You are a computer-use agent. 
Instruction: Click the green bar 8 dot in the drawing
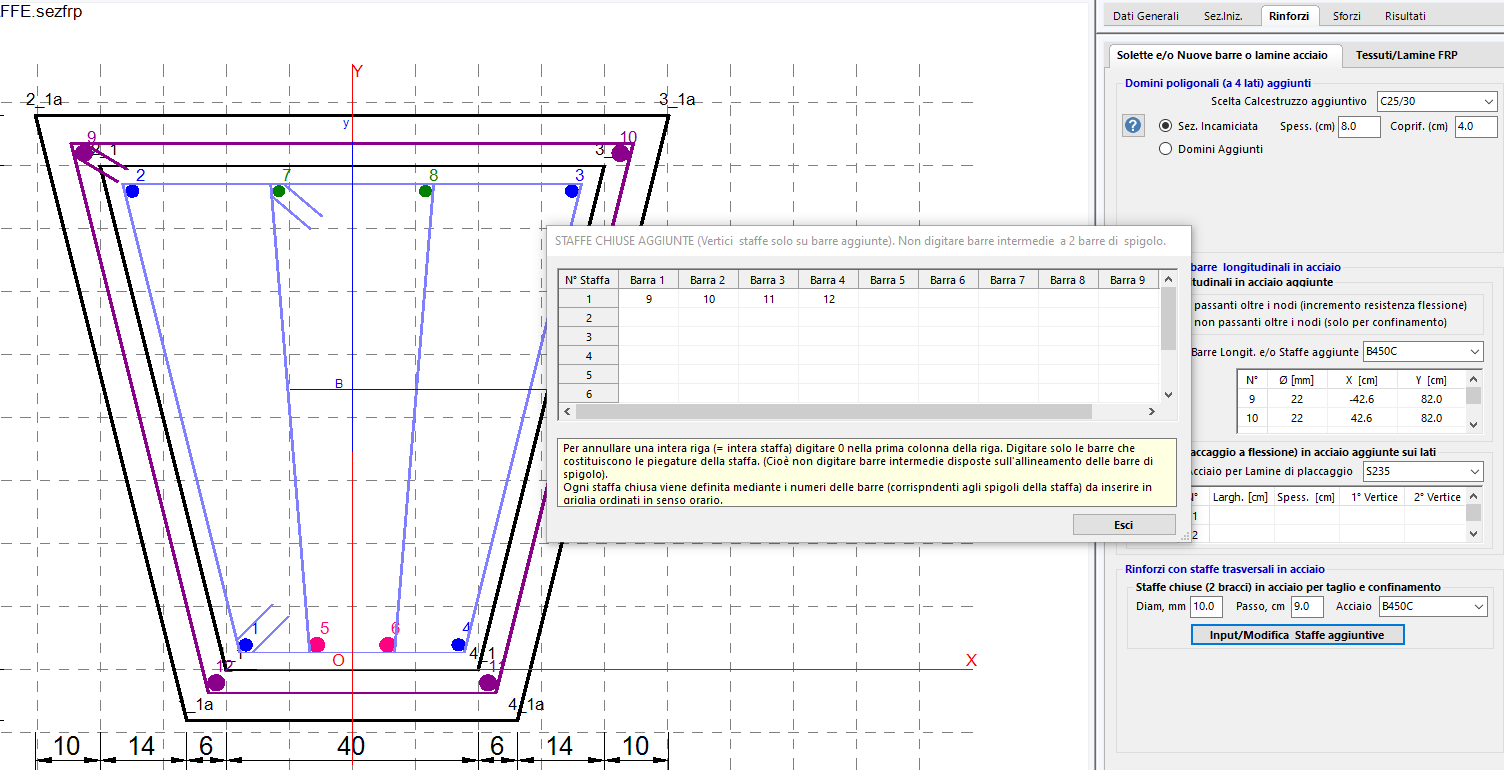pyautogui.click(x=425, y=191)
